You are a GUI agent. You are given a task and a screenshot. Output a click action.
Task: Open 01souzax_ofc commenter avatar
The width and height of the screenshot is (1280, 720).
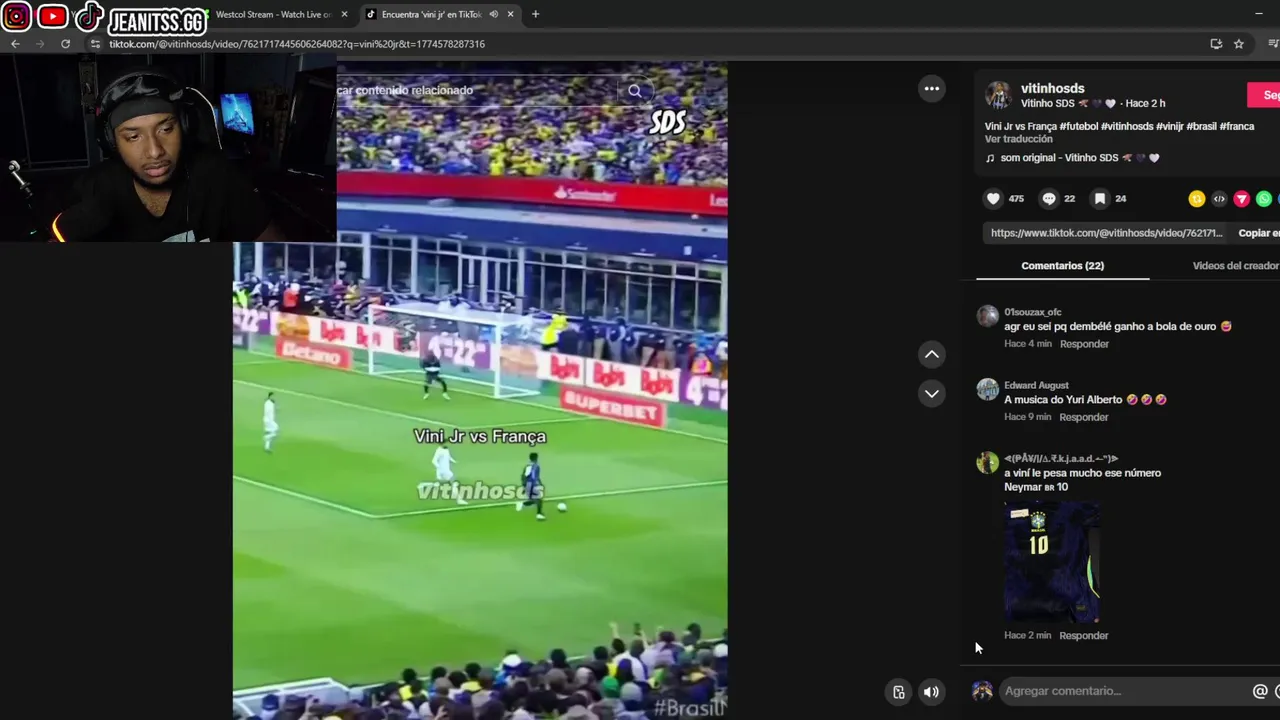(x=988, y=316)
